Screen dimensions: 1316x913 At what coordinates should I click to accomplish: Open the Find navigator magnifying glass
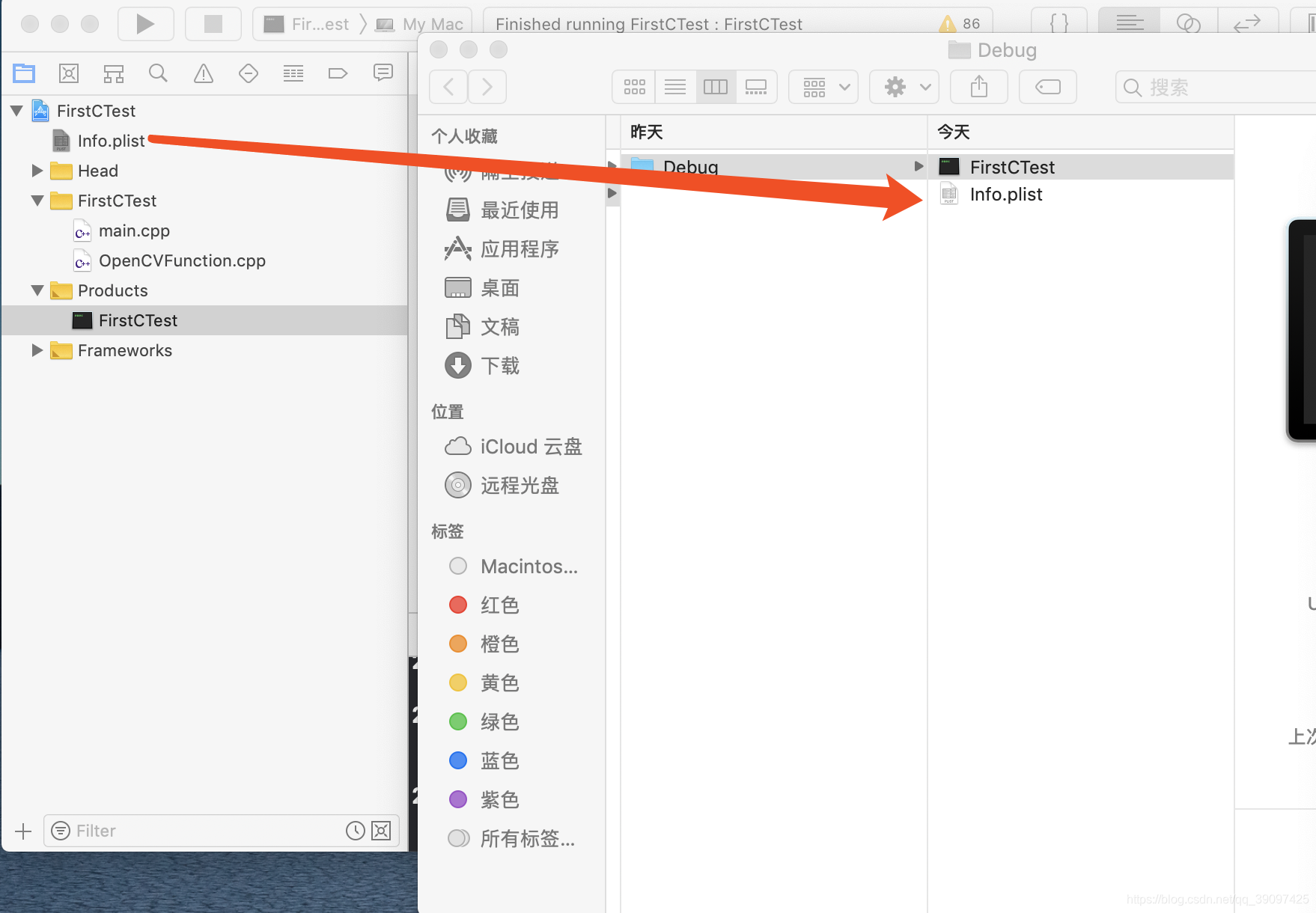(158, 73)
